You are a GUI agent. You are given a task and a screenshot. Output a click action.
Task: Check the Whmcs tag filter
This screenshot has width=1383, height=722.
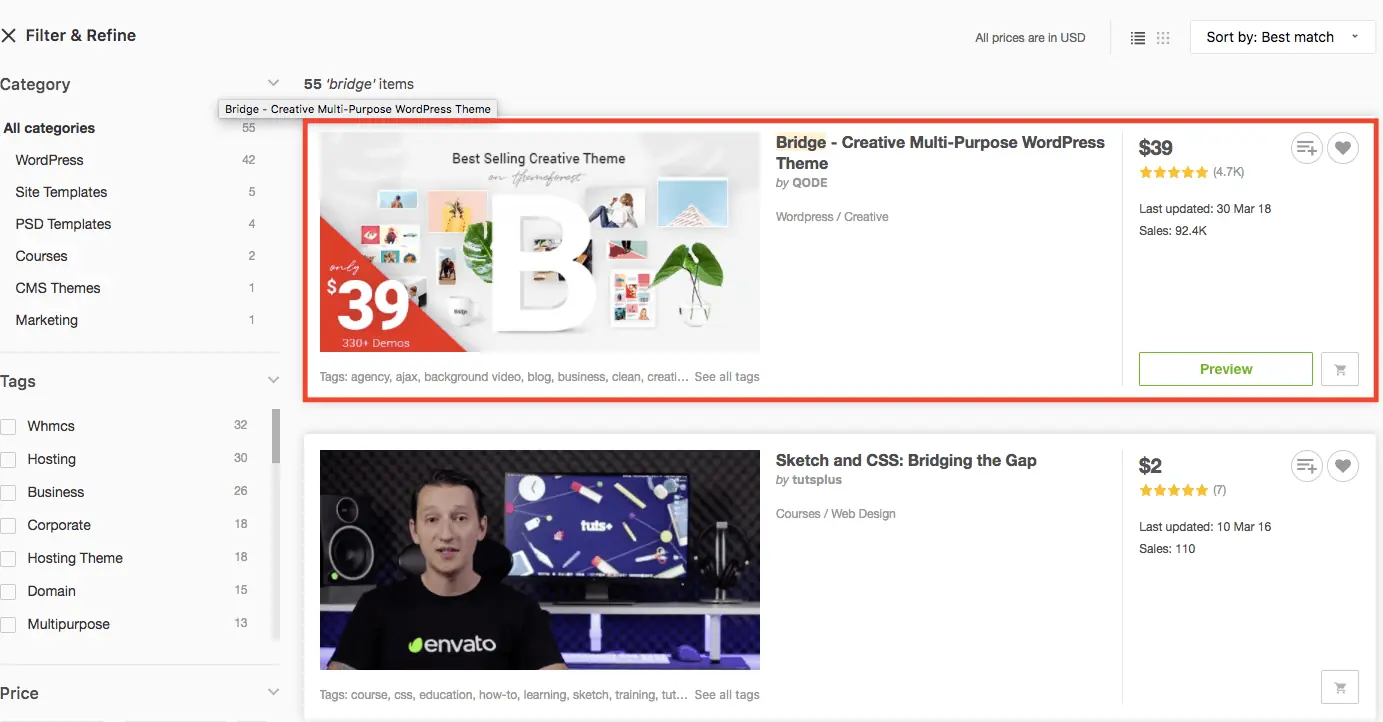coord(9,427)
